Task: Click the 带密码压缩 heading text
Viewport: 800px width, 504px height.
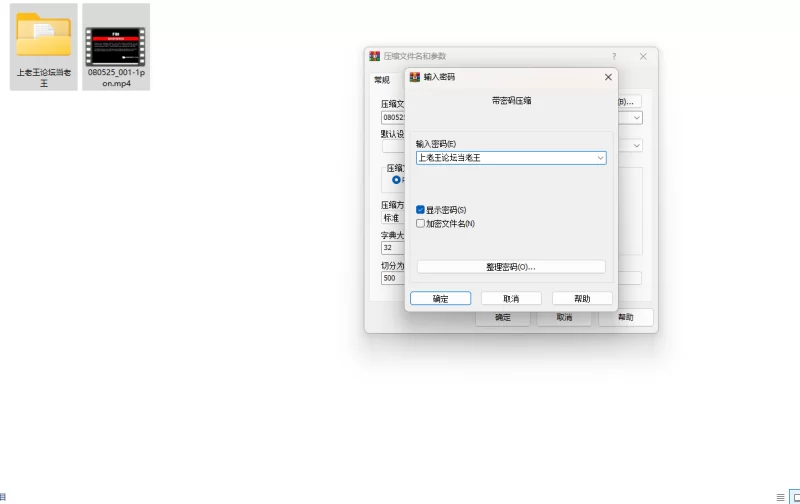Action: 511,100
